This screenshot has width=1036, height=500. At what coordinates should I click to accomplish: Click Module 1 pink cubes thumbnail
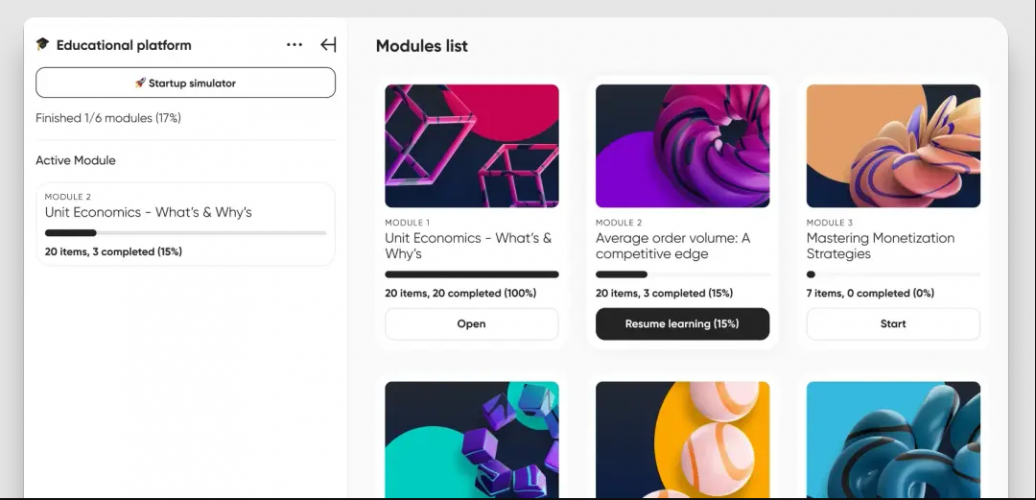coord(471,146)
